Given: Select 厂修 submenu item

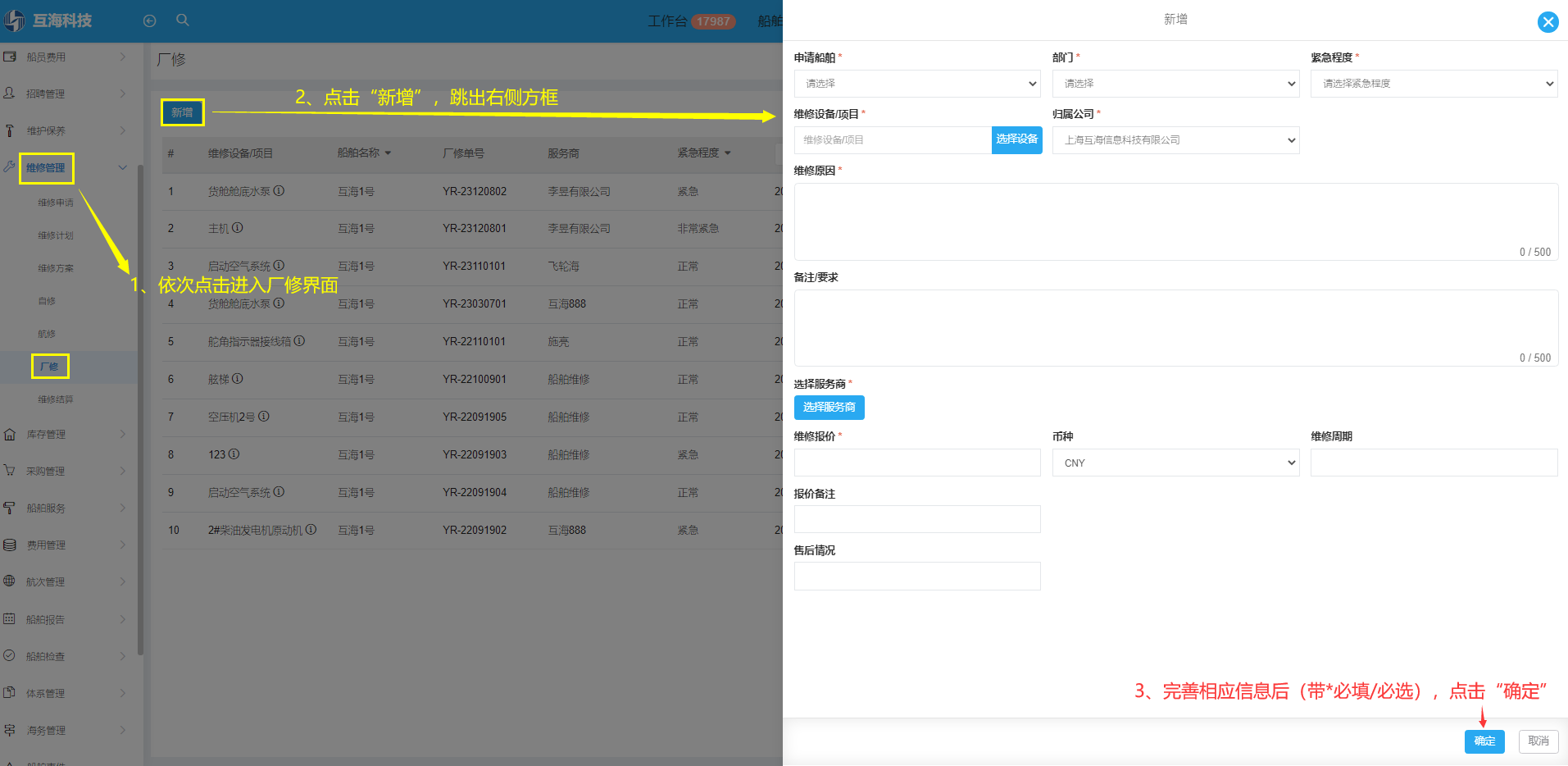Looking at the screenshot, I should pyautogui.click(x=50, y=367).
